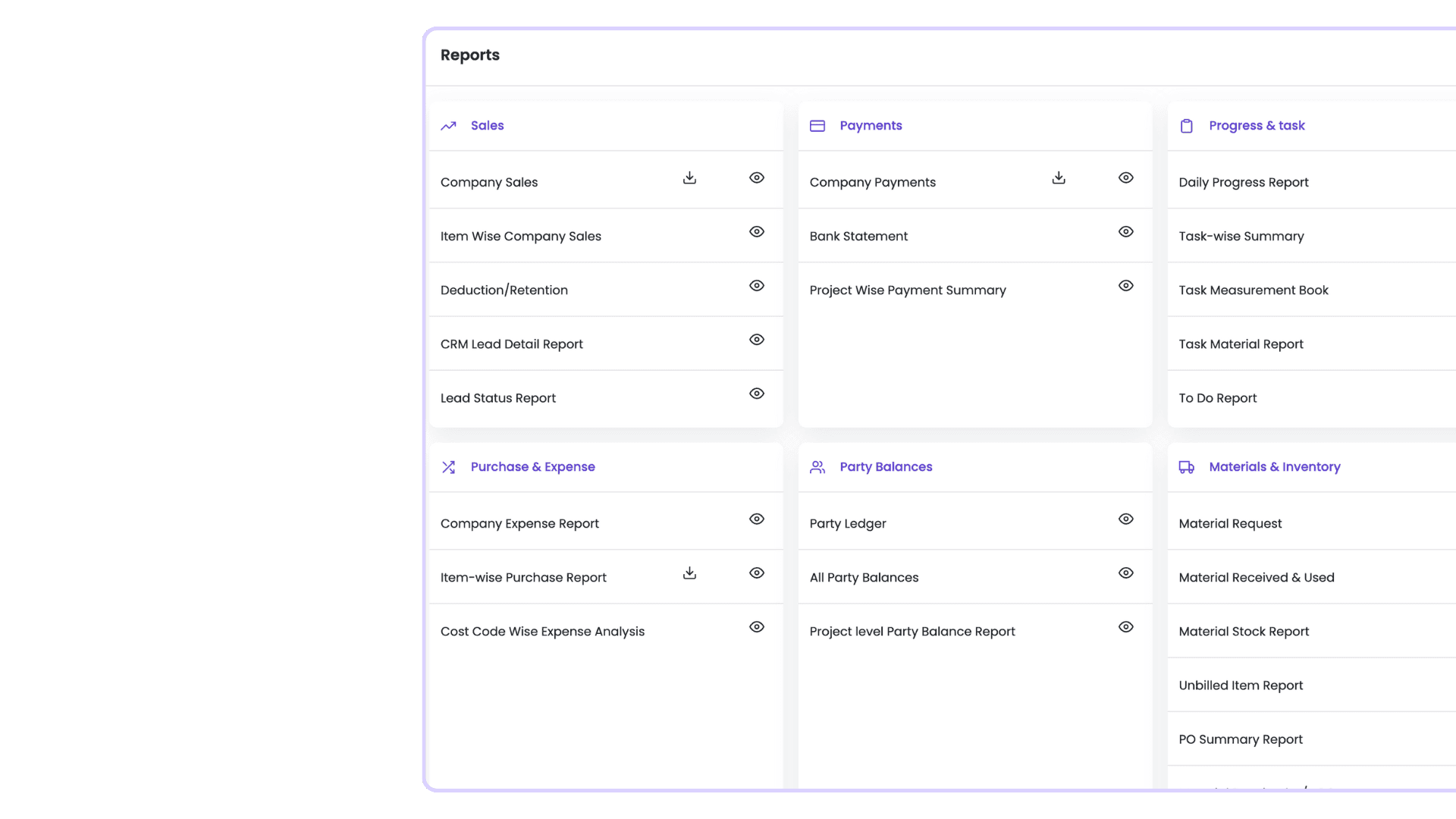Open the Deduction/Retention report row
The height and width of the screenshot is (819, 1456).
[504, 290]
